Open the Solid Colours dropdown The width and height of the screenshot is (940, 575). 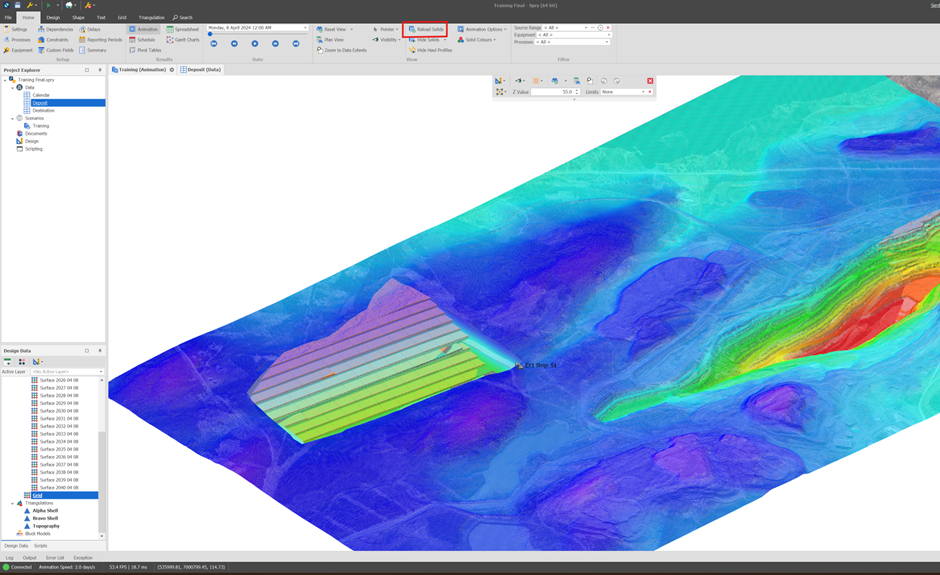477,40
